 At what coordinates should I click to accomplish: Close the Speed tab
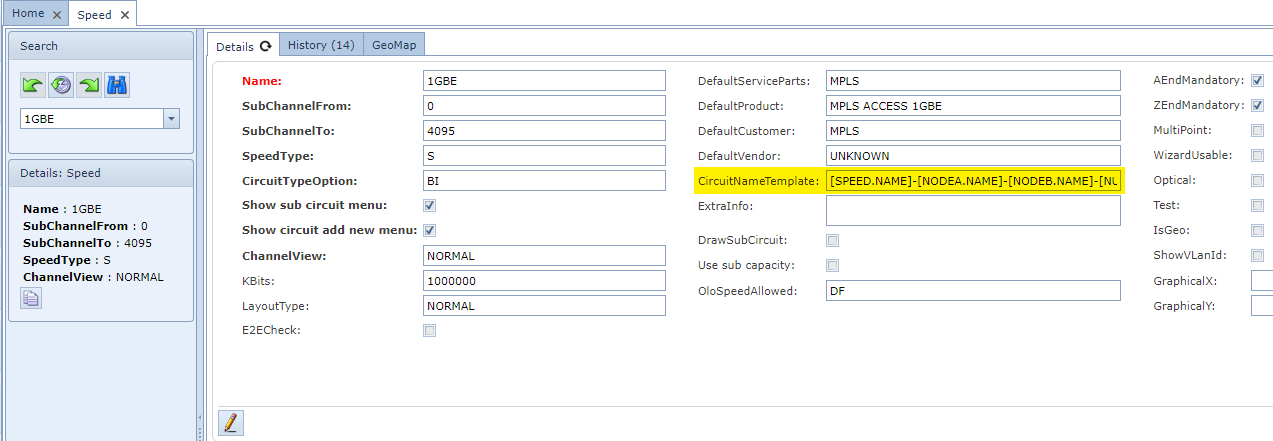point(124,15)
